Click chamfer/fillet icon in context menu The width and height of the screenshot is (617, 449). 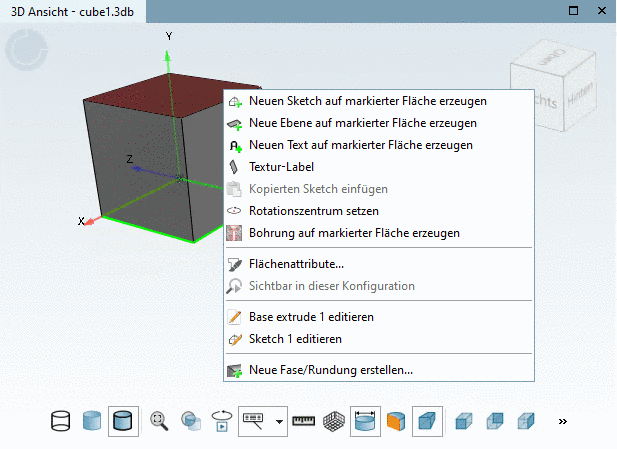click(235, 370)
